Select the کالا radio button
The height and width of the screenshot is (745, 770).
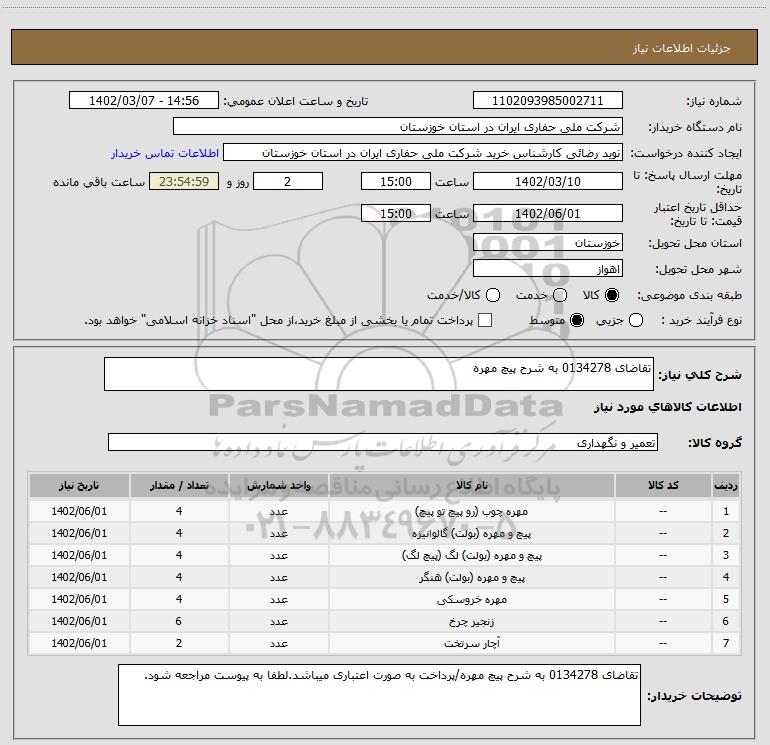(x=612, y=295)
